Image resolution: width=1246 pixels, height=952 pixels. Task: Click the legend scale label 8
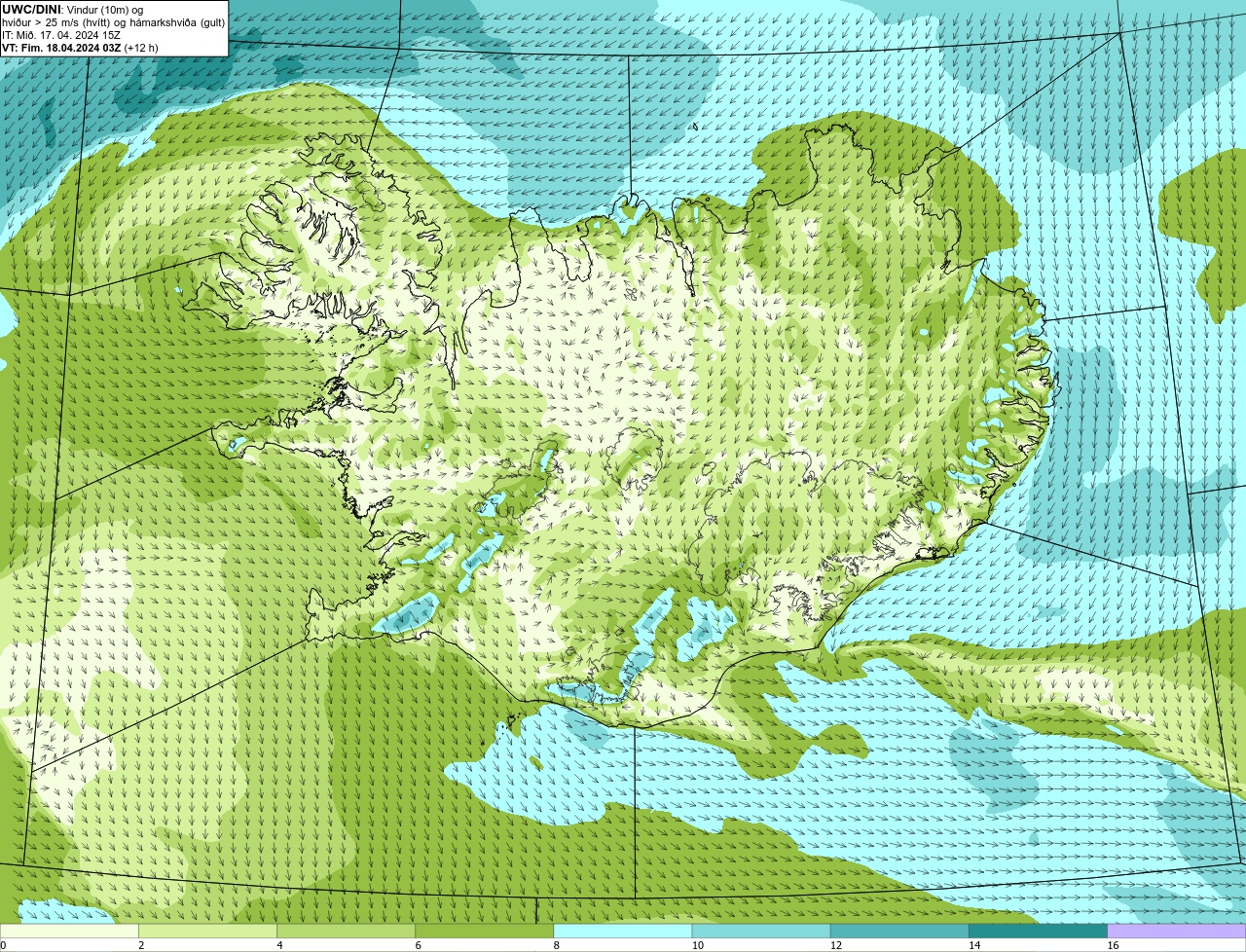(x=557, y=945)
